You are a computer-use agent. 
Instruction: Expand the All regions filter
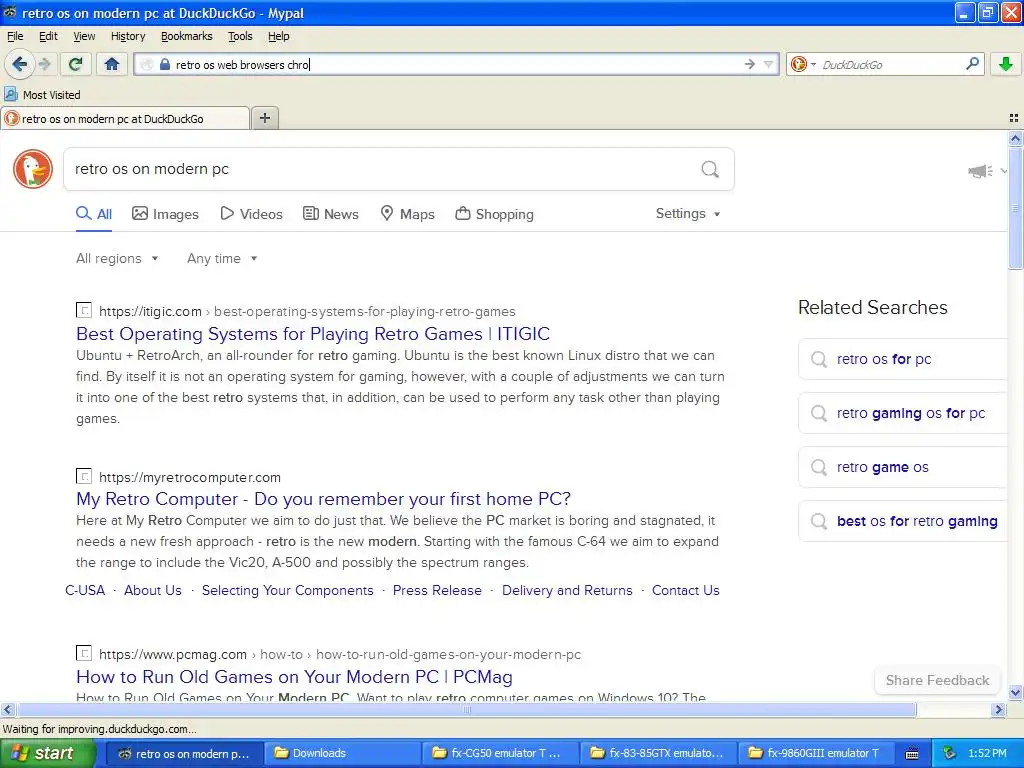click(x=118, y=259)
